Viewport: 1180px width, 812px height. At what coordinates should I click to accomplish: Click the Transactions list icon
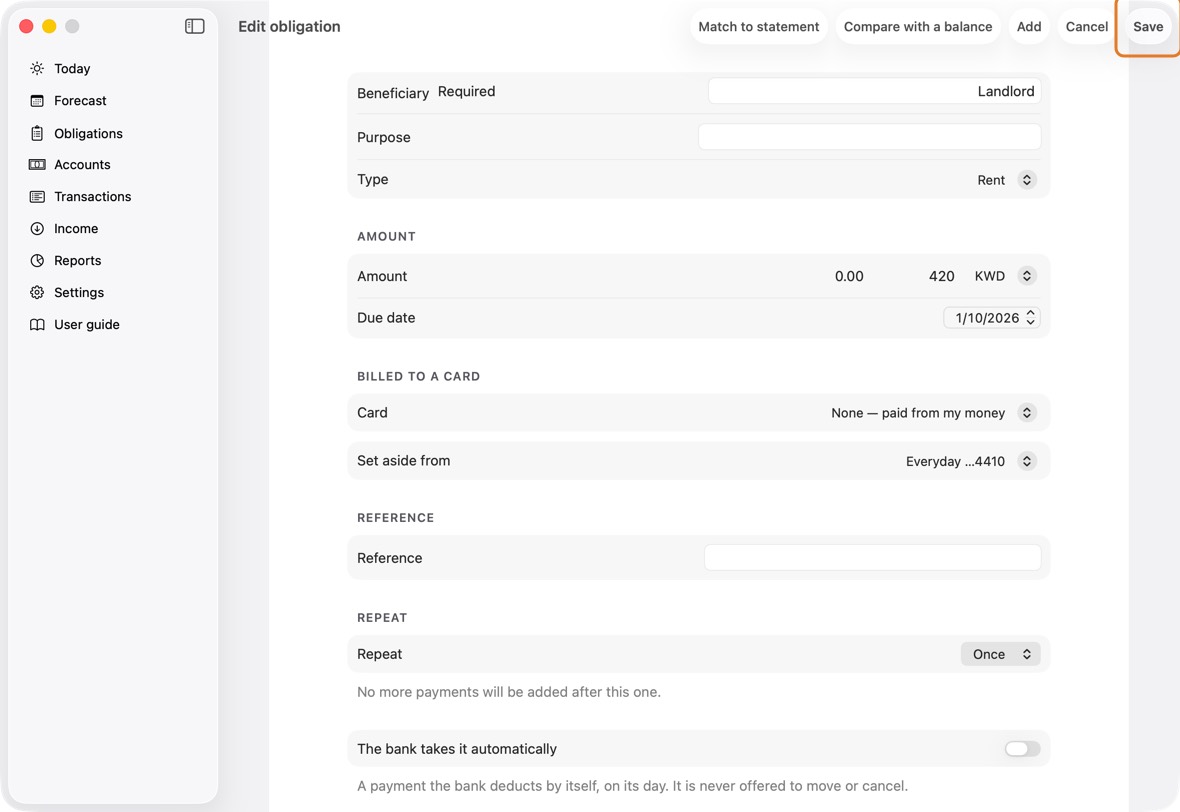37,196
